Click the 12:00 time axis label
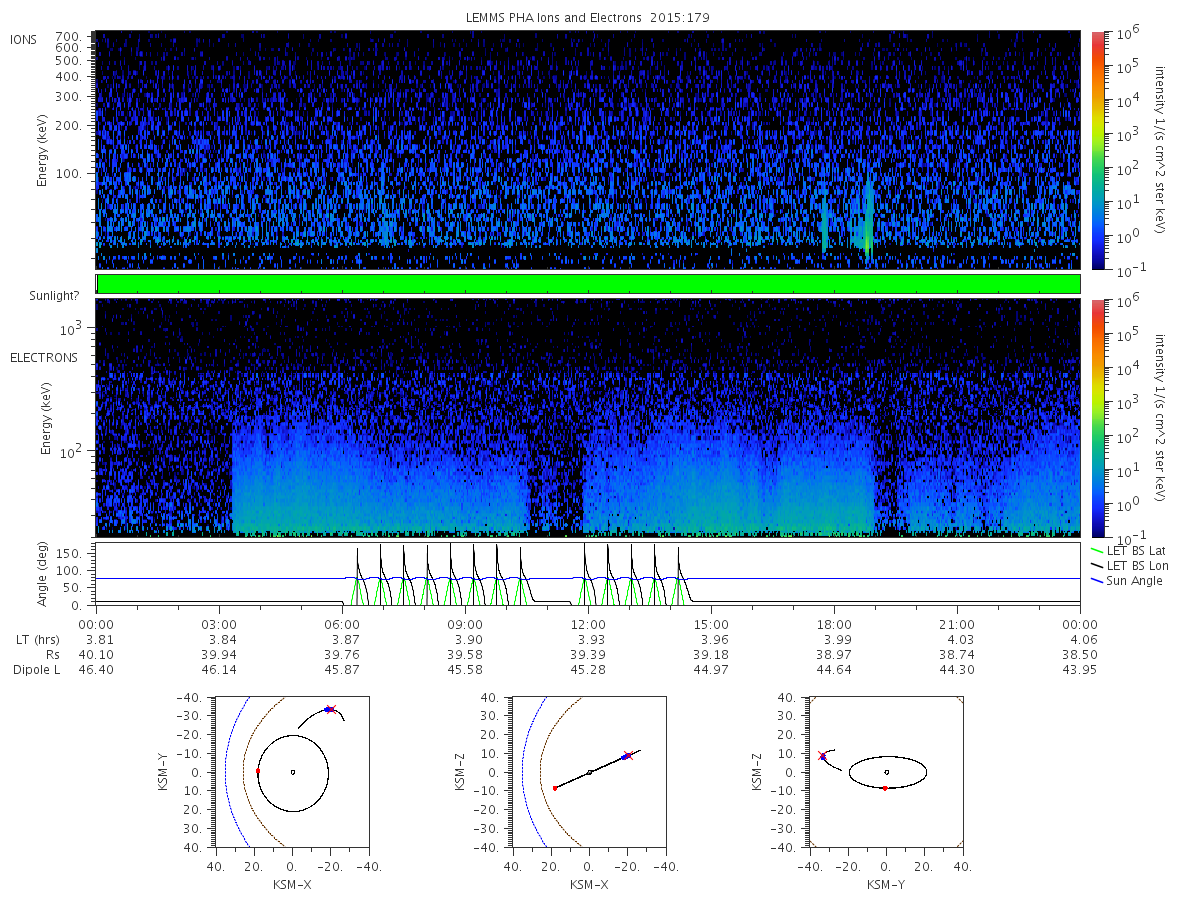Screen dimensions: 1200x900 [588, 624]
